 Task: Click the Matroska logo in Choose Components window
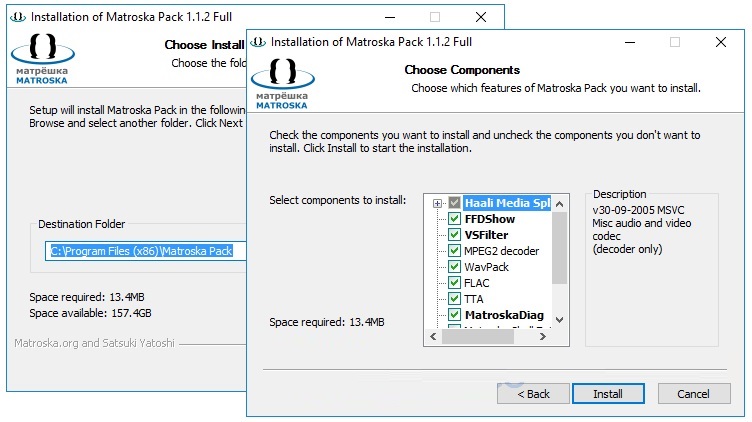click(282, 84)
